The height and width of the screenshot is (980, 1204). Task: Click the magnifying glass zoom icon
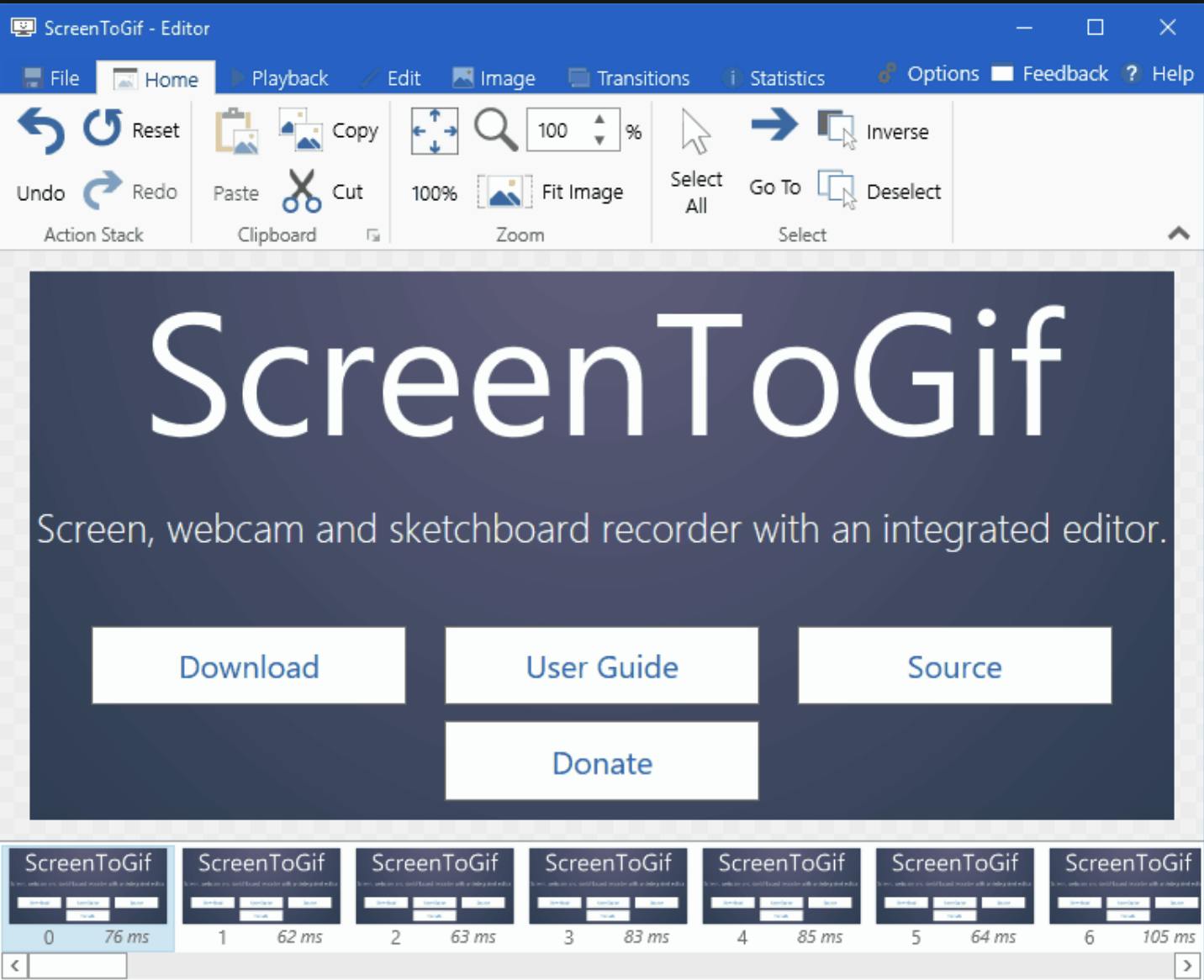coord(495,130)
